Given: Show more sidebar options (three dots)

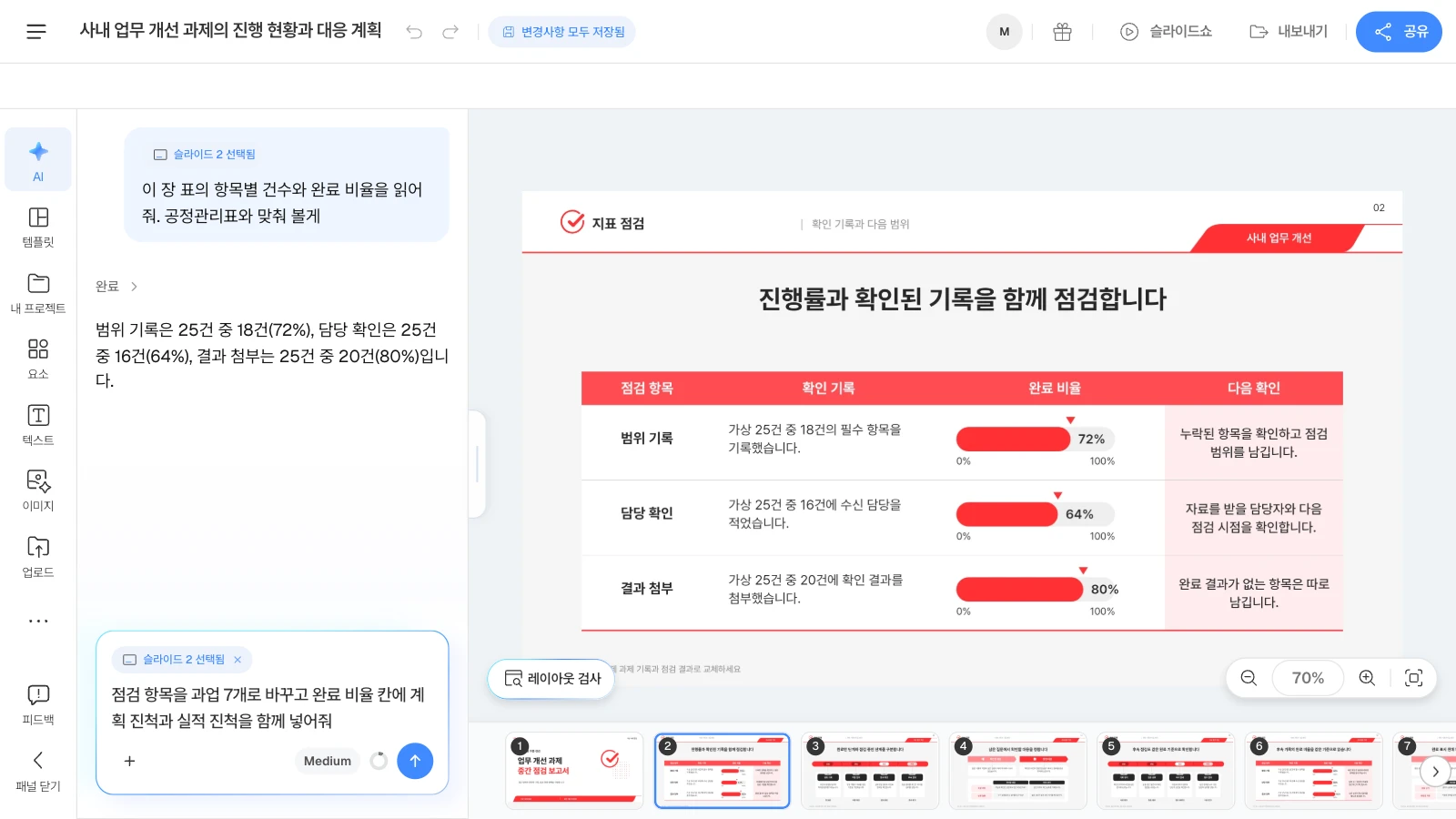Looking at the screenshot, I should pos(38,622).
